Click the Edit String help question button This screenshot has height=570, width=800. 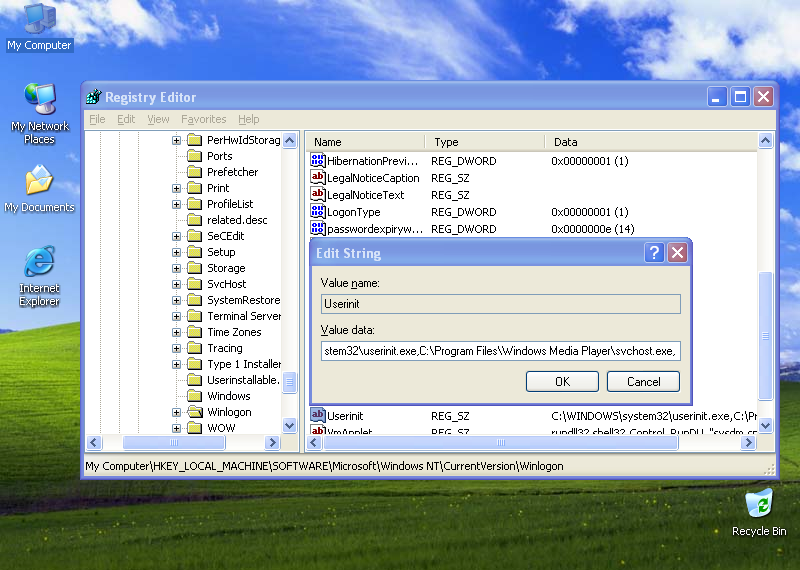pos(654,253)
